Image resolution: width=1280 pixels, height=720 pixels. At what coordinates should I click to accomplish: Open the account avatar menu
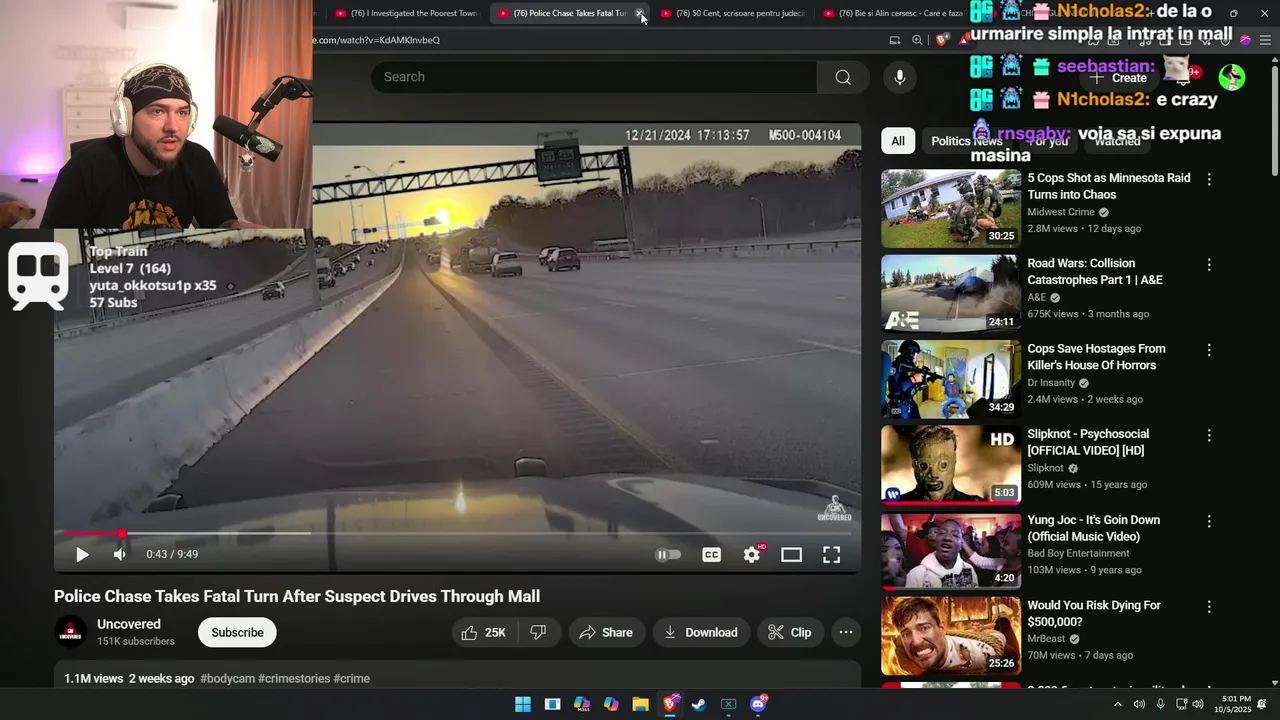point(1232,77)
